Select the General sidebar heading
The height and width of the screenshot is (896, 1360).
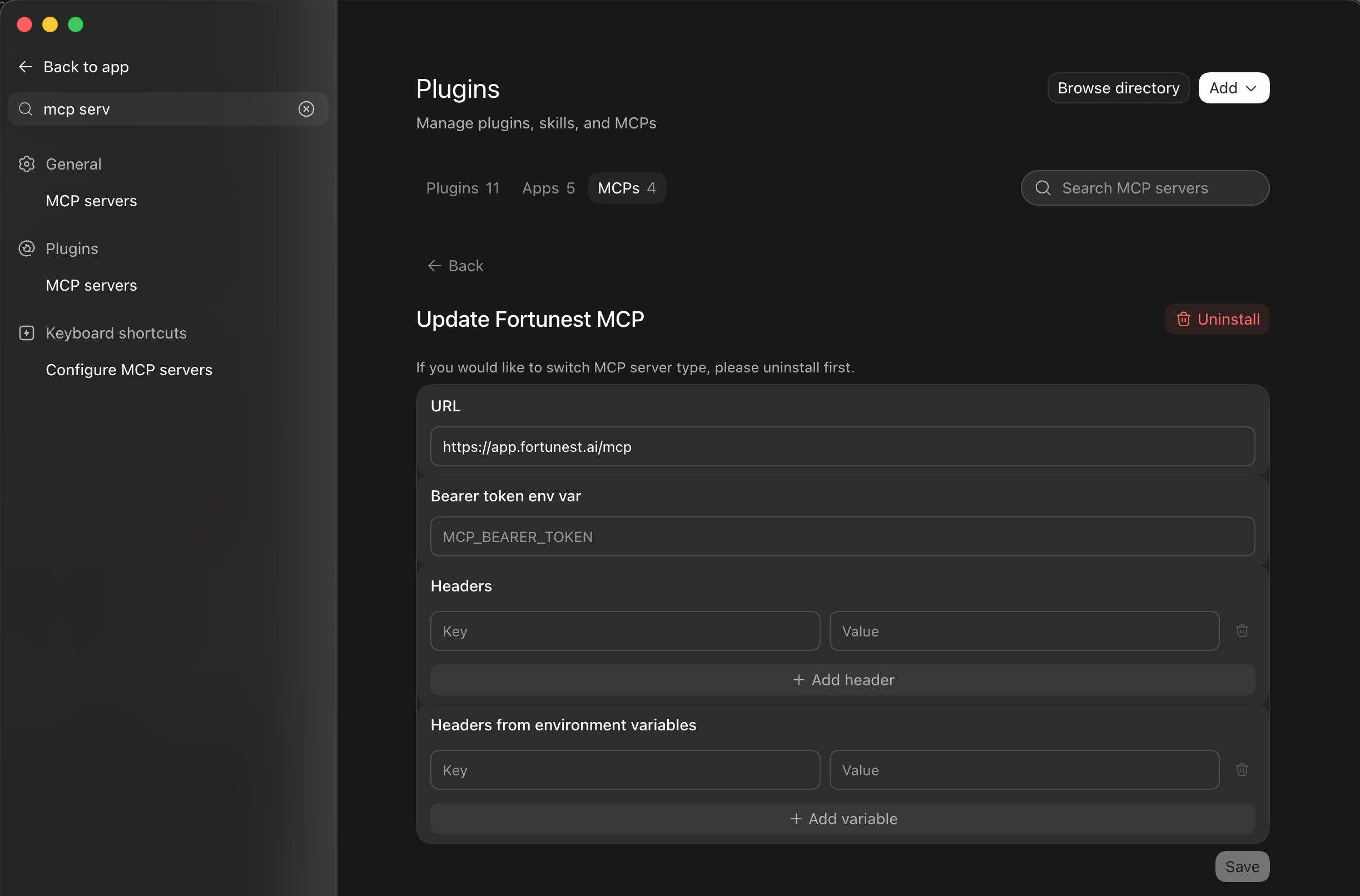pyautogui.click(x=74, y=164)
